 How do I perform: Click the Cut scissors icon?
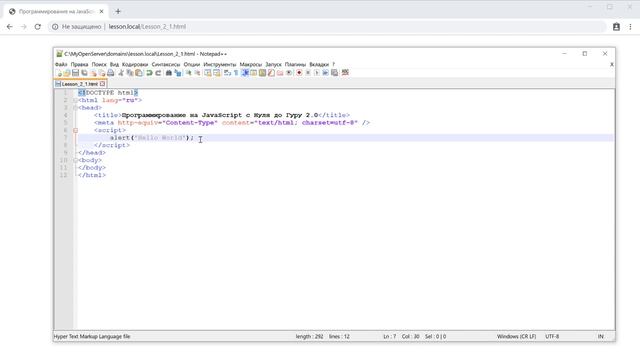click(x=120, y=73)
